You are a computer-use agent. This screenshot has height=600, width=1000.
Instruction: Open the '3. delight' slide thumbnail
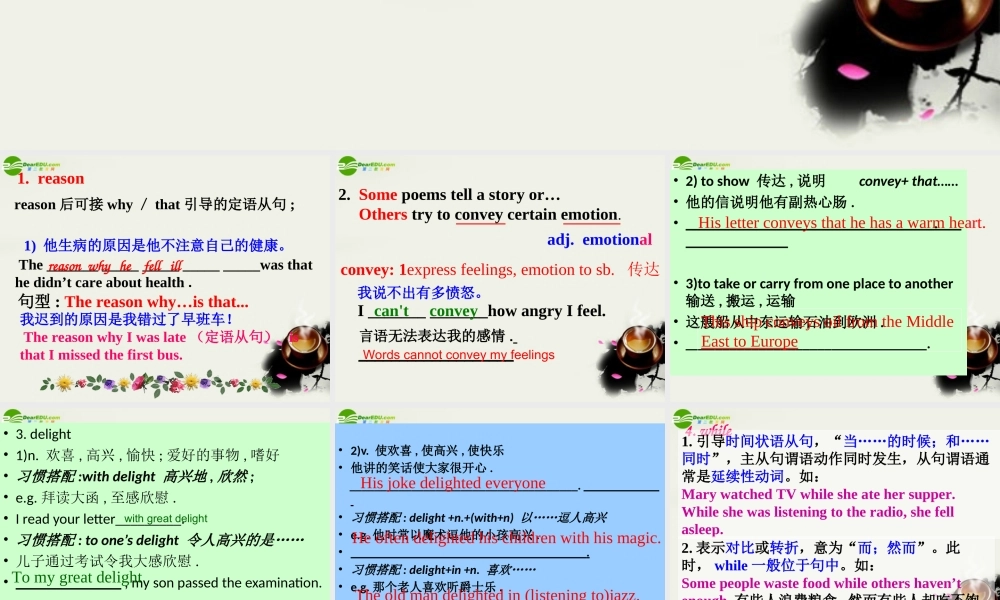166,504
